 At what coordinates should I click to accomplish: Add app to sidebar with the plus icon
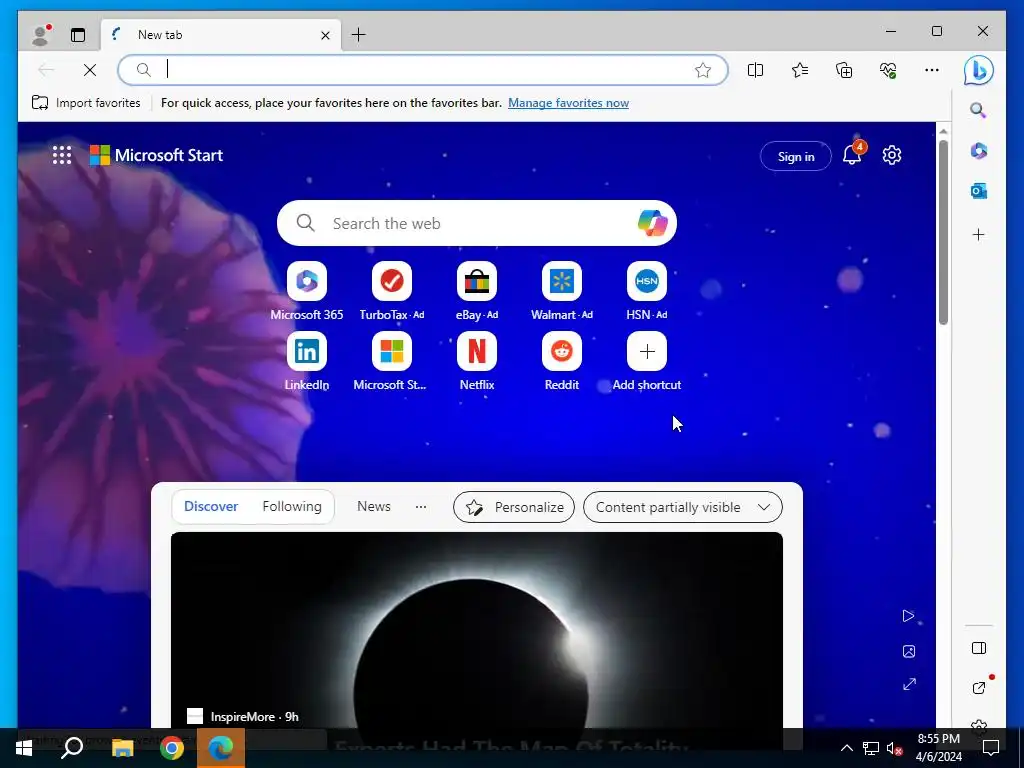(978, 234)
